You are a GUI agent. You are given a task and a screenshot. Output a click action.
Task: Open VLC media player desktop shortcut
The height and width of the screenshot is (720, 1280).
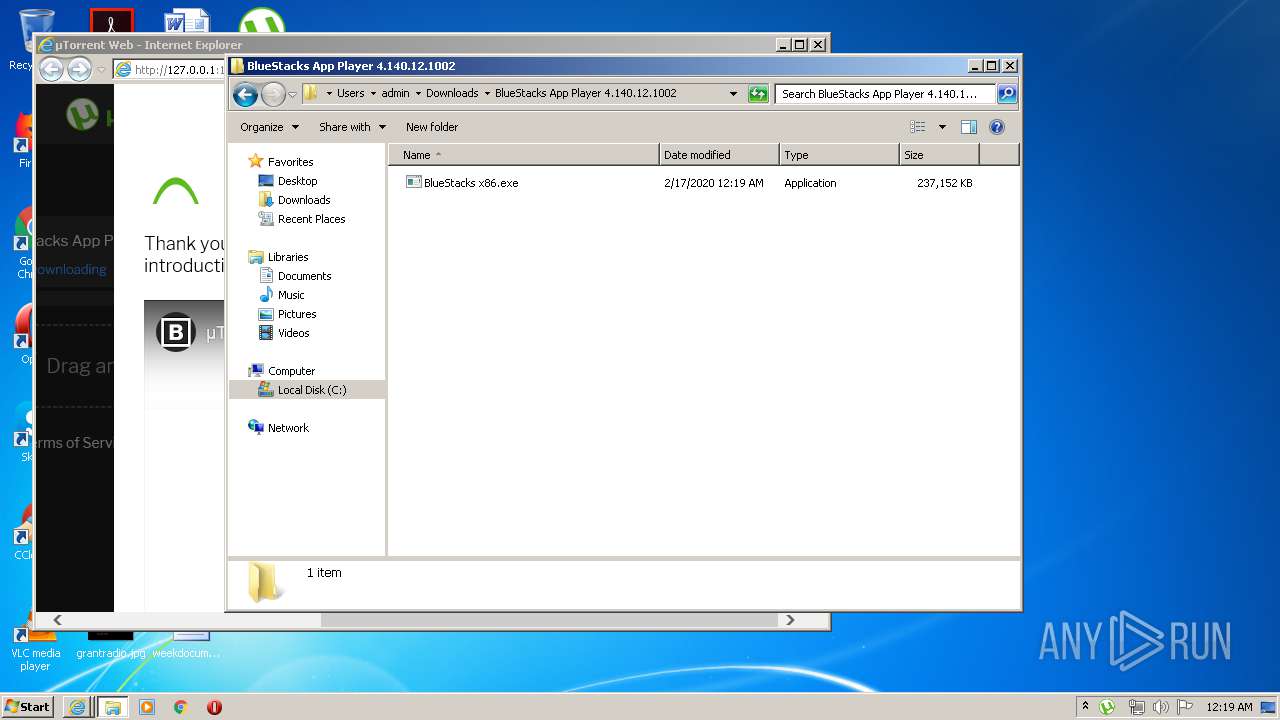pyautogui.click(x=35, y=649)
